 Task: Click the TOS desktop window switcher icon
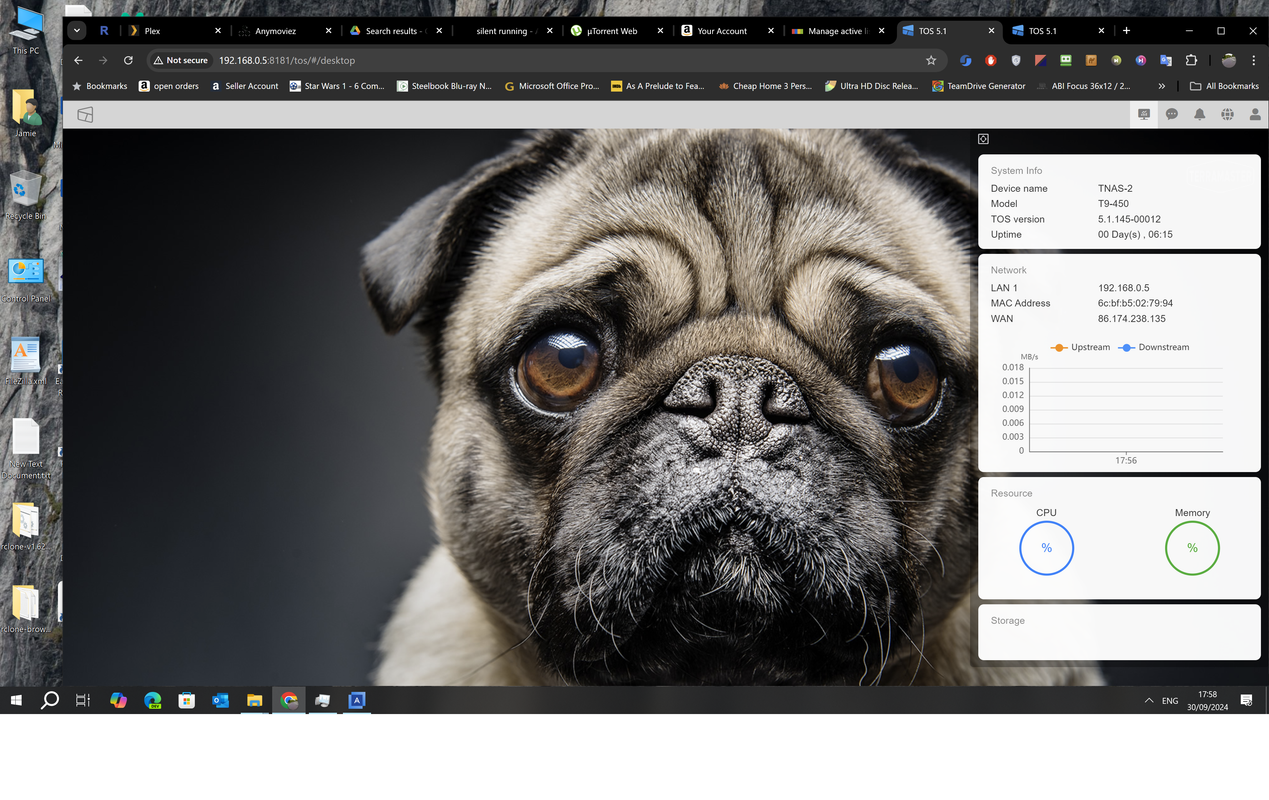coord(85,114)
